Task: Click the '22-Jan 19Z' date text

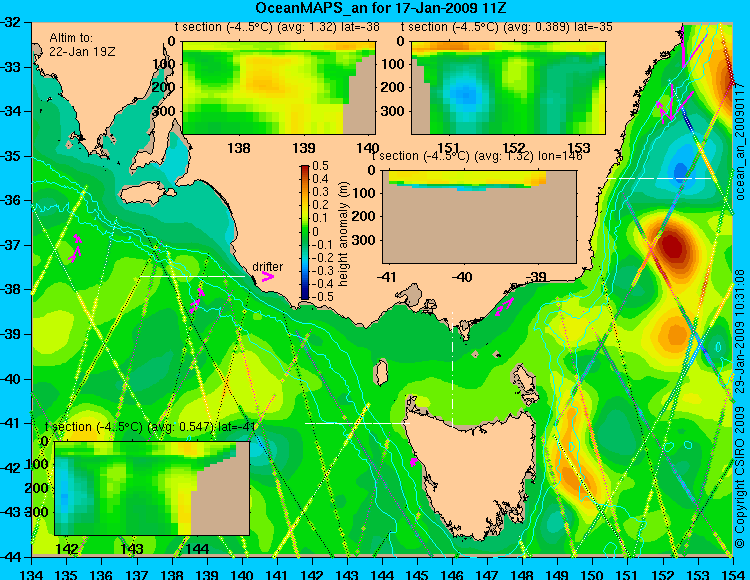Action: (82, 52)
